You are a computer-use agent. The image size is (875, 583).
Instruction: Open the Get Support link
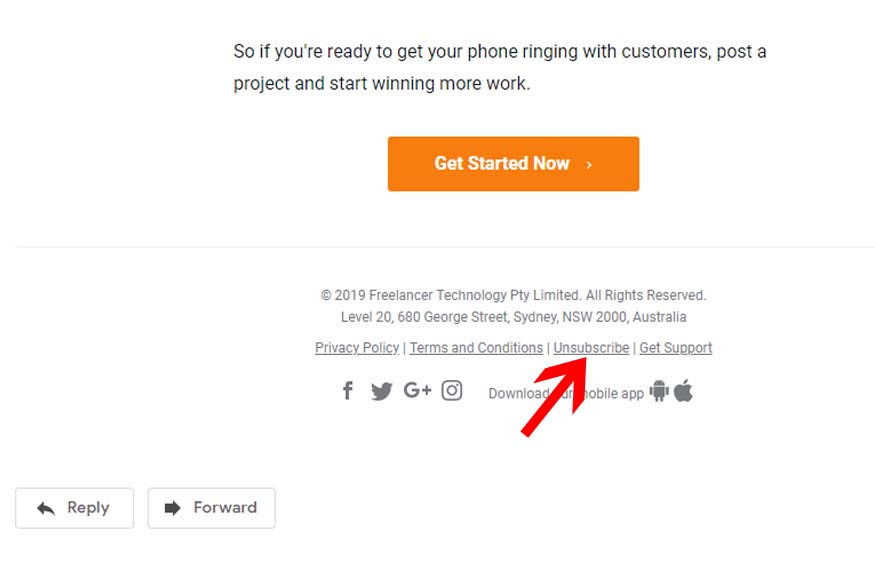pyautogui.click(x=676, y=348)
